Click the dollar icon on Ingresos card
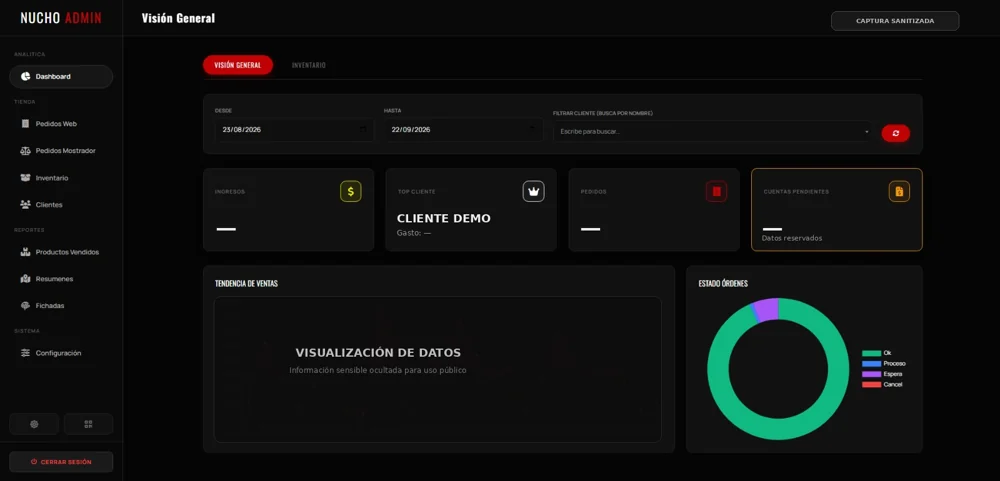The height and width of the screenshot is (481, 1000). click(x=351, y=191)
